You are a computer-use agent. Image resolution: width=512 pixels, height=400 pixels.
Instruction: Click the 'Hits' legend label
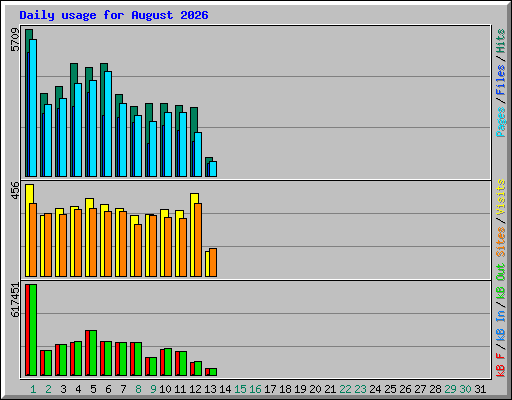coord(500,41)
